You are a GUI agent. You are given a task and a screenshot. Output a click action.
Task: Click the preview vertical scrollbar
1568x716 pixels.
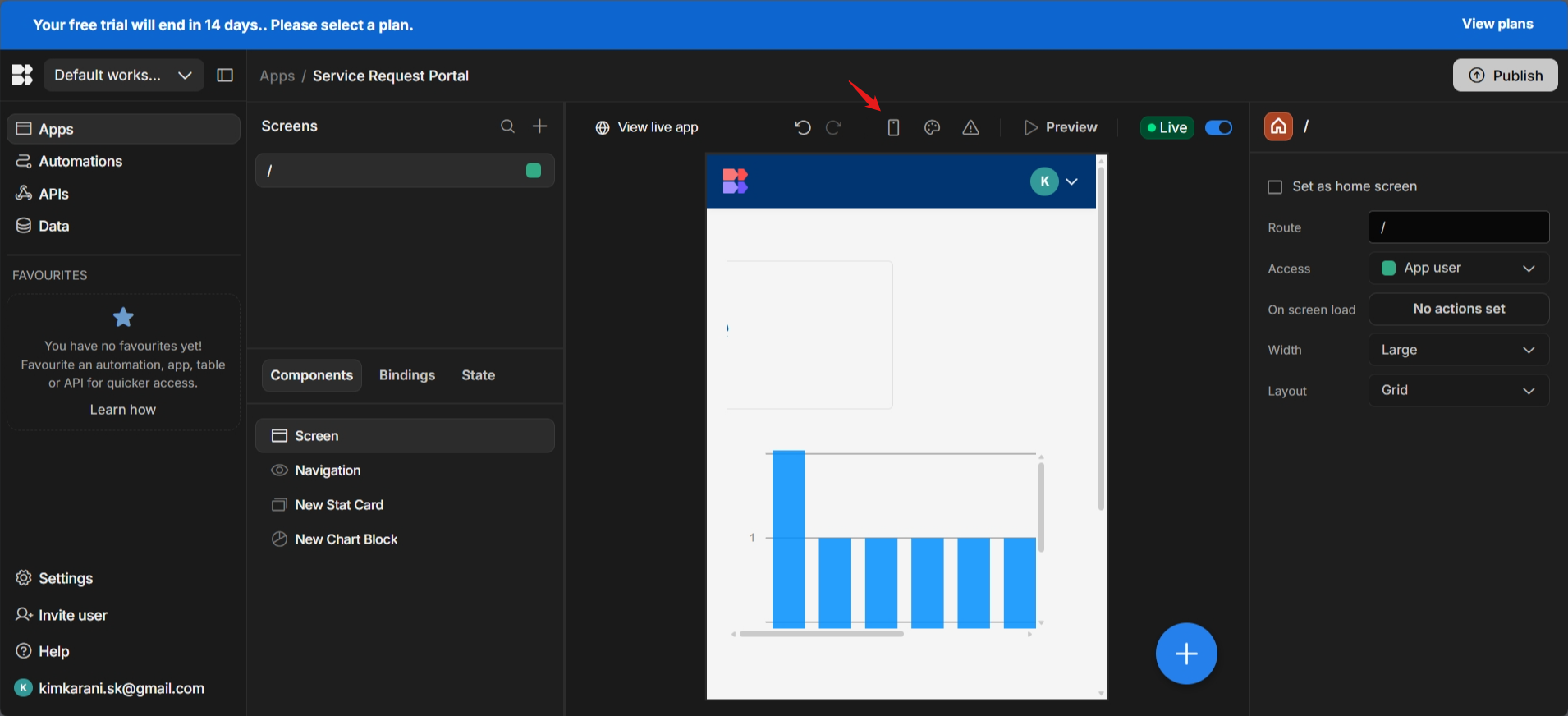pos(1101,337)
